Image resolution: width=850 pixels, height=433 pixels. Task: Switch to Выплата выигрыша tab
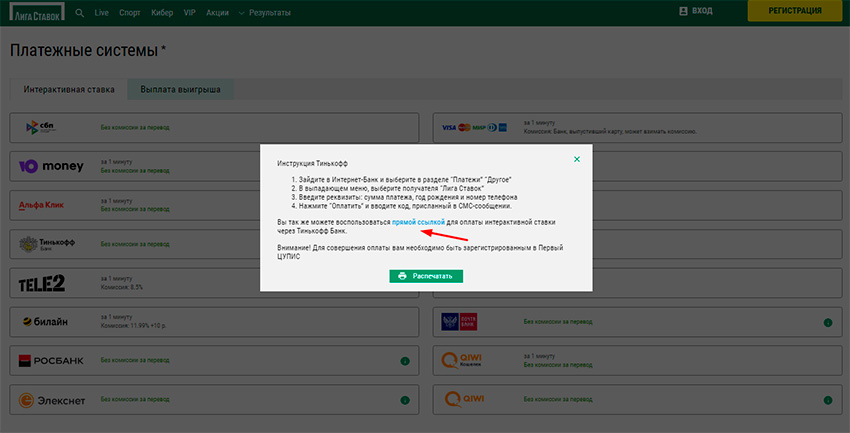tap(181, 89)
